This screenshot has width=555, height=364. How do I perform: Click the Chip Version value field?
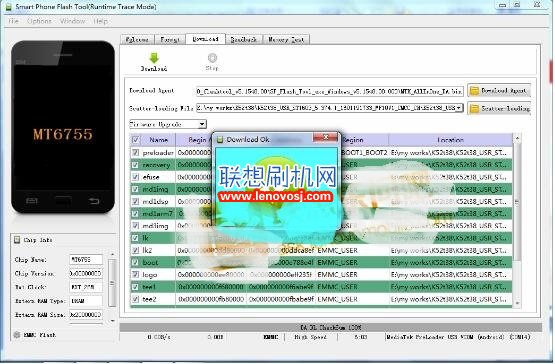(x=86, y=273)
